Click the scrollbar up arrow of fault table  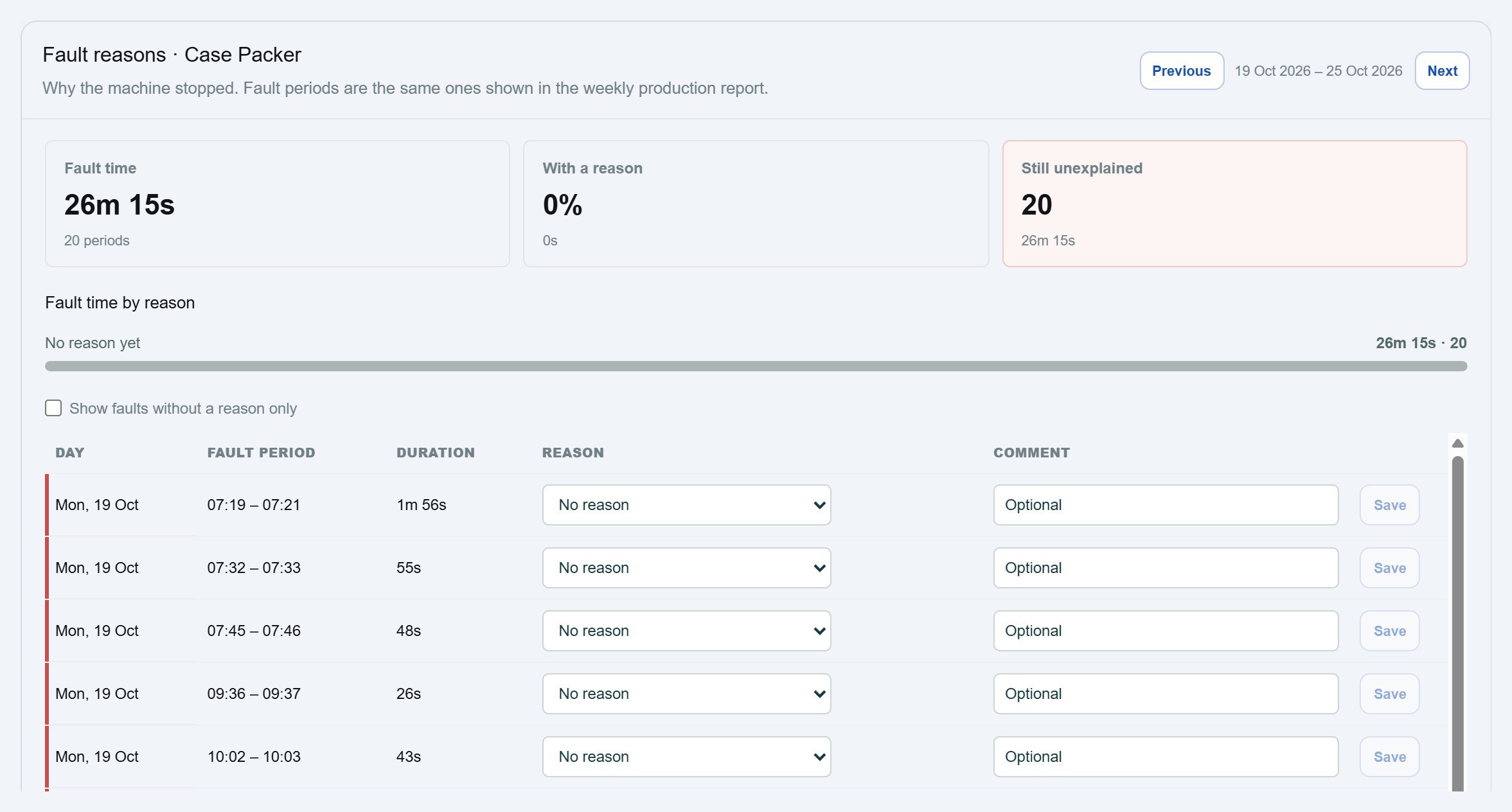click(x=1457, y=443)
